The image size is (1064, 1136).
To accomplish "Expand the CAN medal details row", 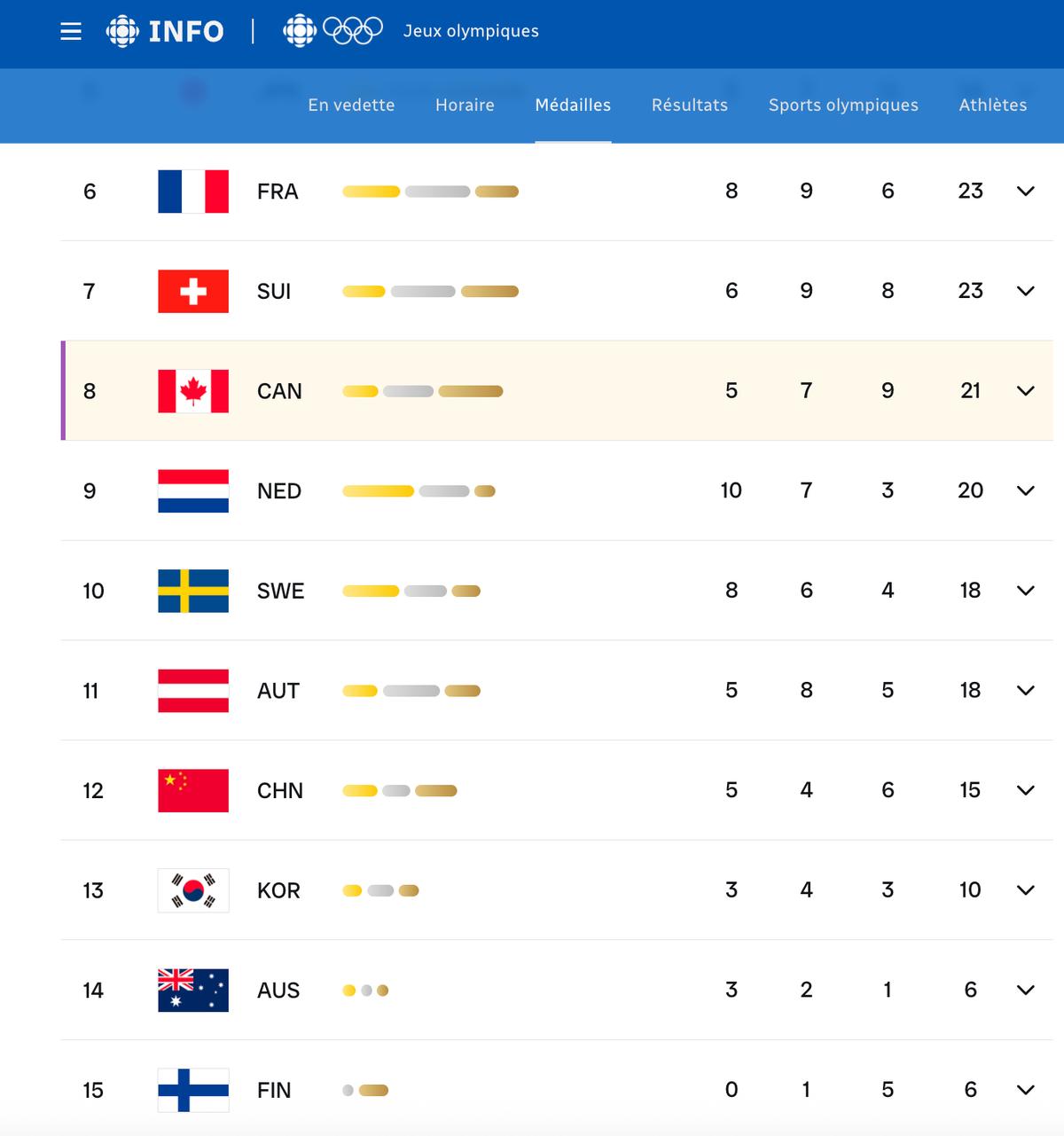I will pyautogui.click(x=1027, y=390).
